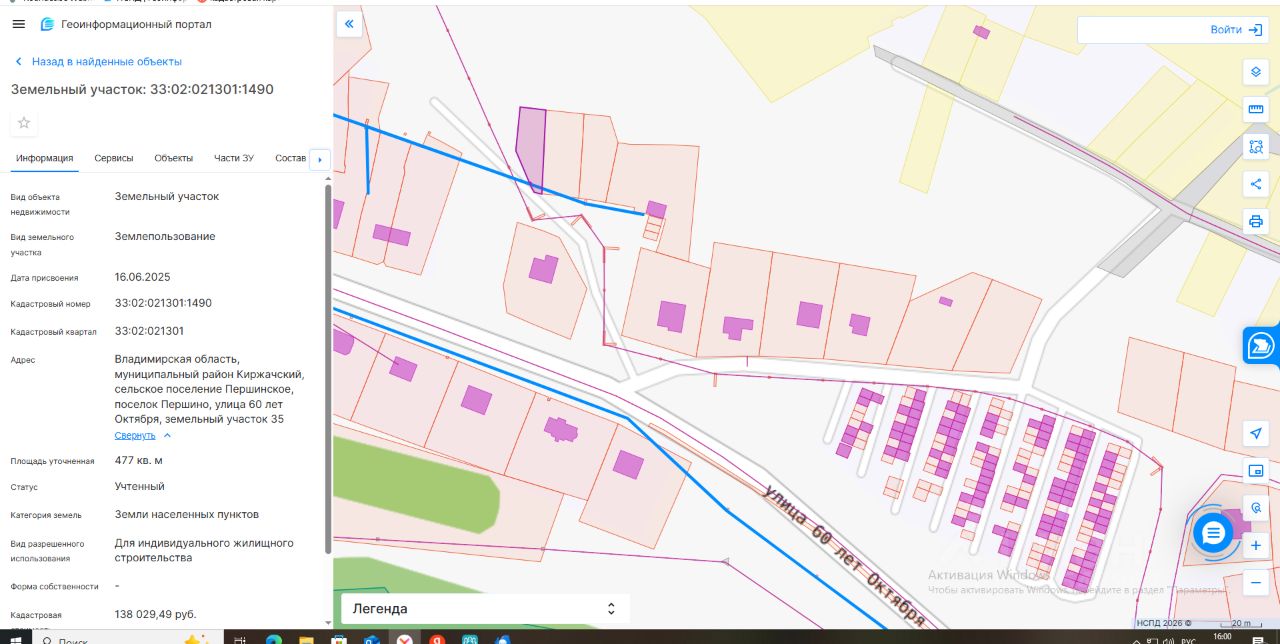Click cadastral number 33:02:021301:1490 value
The image size is (1280, 644).
pyautogui.click(x=163, y=303)
